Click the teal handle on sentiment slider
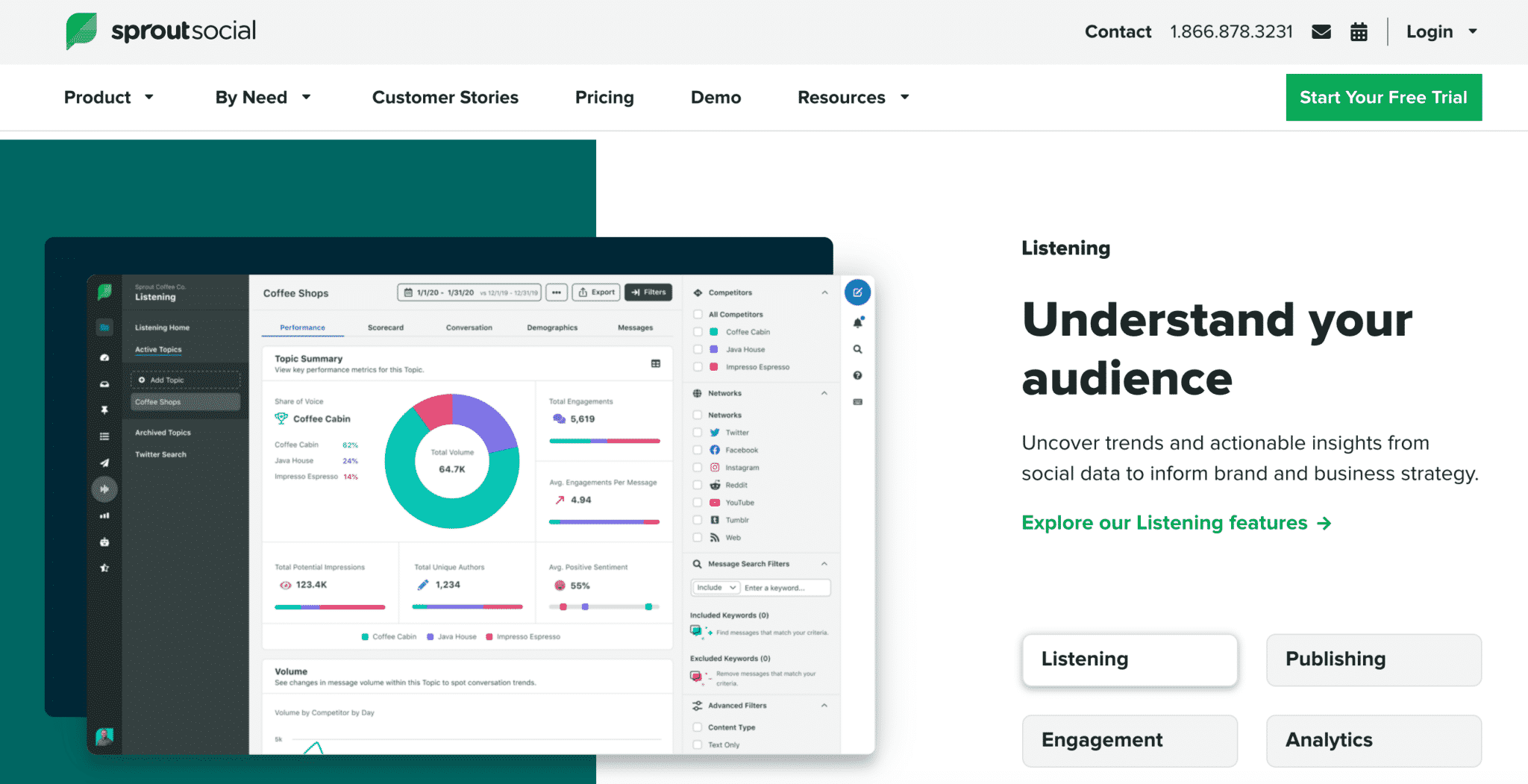 pos(648,606)
